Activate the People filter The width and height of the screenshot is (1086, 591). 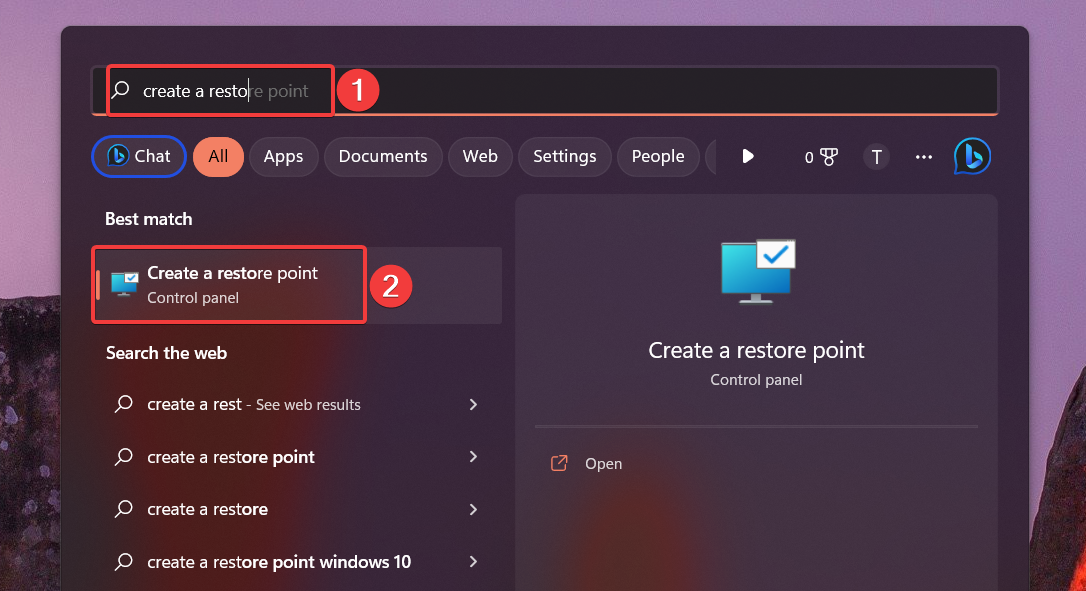[x=658, y=156]
